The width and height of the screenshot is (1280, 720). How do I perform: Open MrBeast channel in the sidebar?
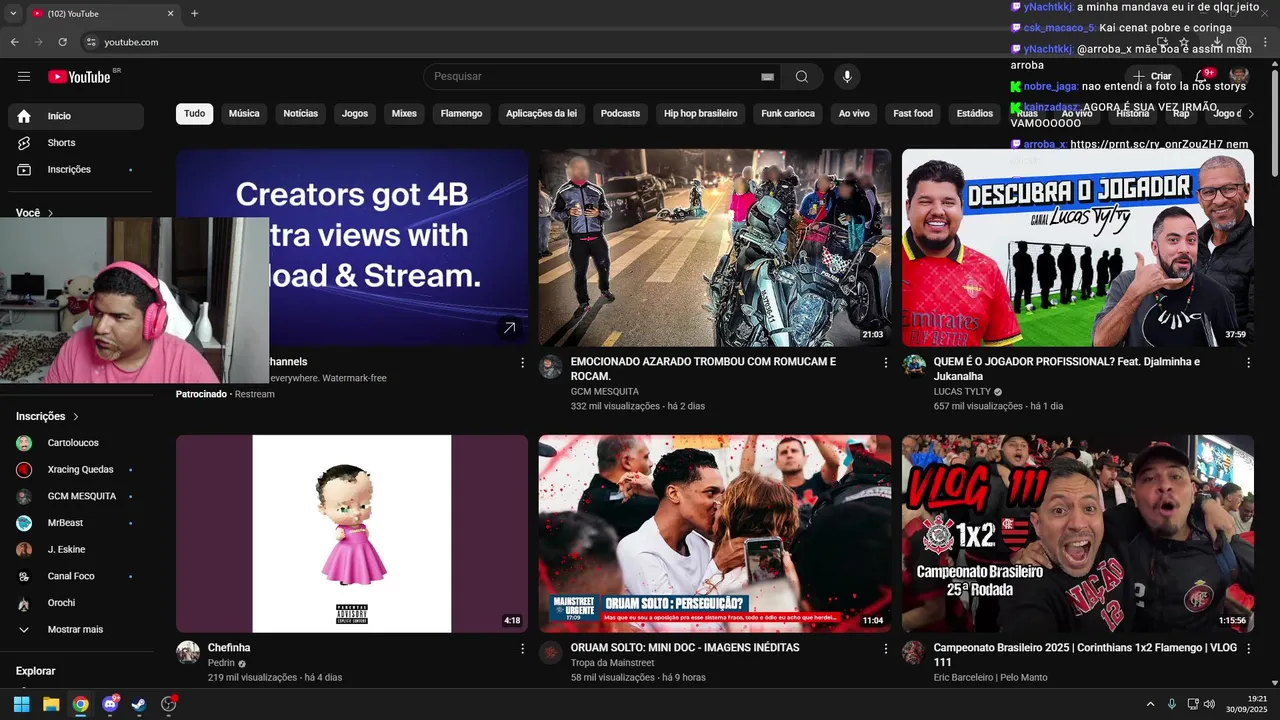pyautogui.click(x=76, y=523)
